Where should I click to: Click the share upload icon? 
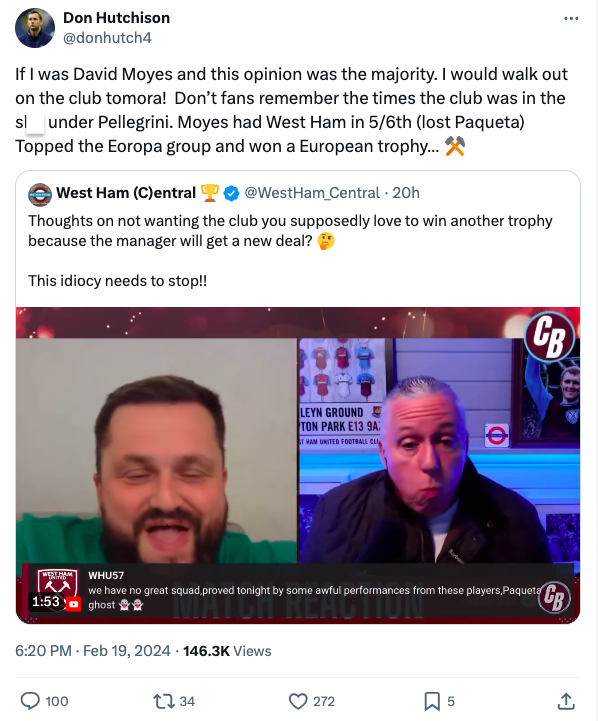[x=566, y=701]
